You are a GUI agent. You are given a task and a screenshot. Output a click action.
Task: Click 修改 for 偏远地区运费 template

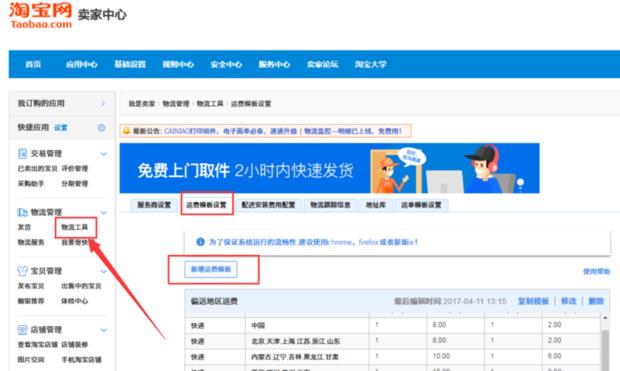(569, 301)
